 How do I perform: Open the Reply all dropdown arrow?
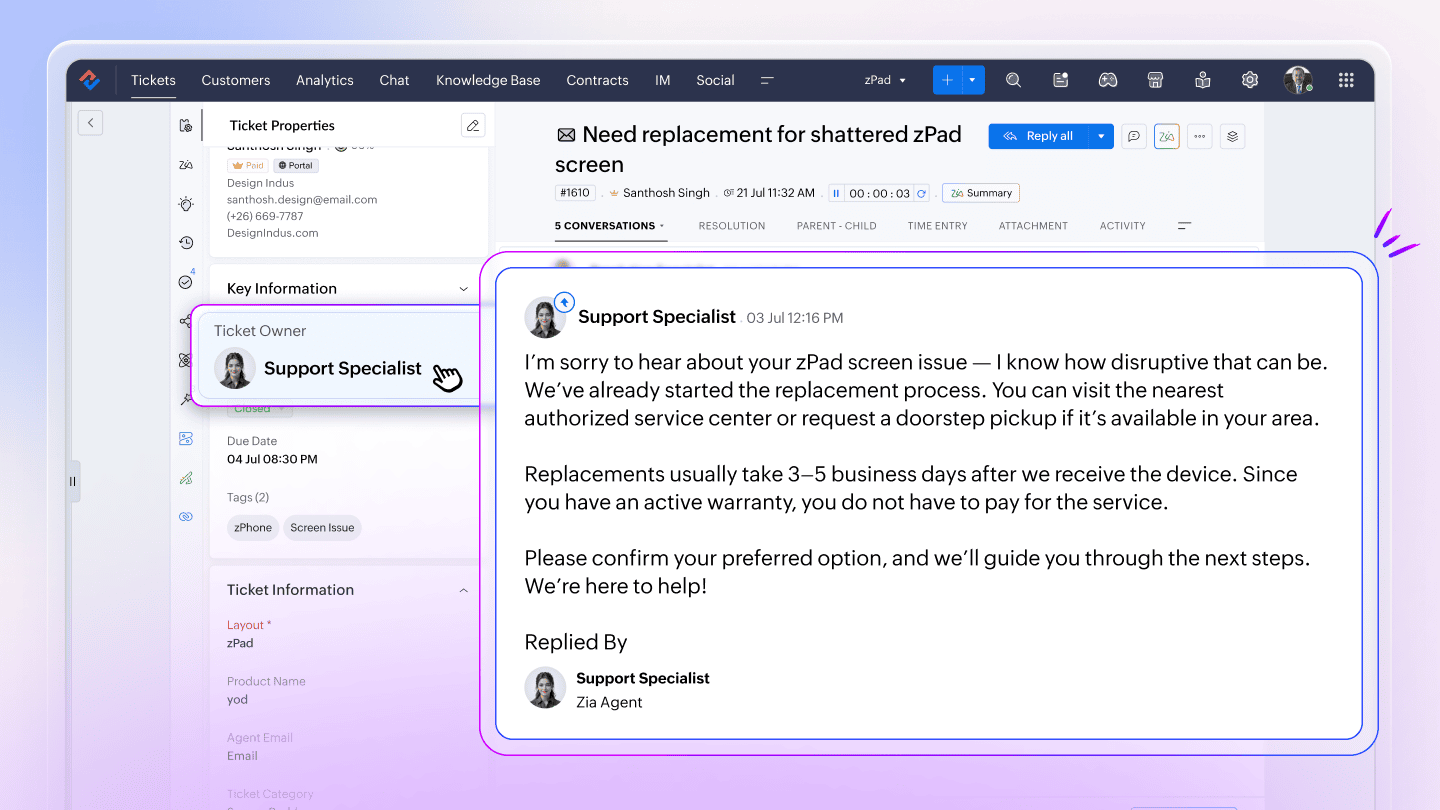pyautogui.click(x=1101, y=136)
